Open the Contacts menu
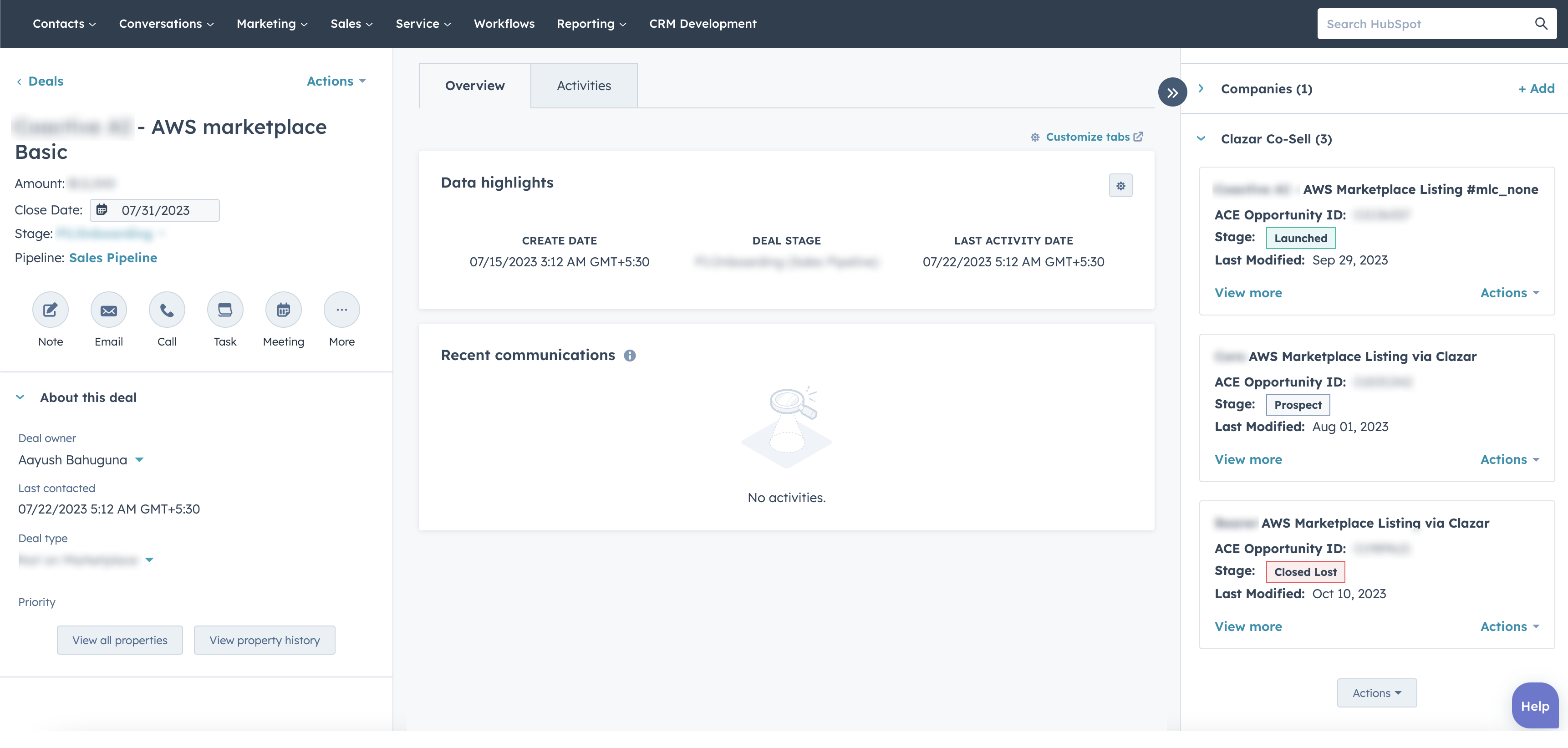 64,24
